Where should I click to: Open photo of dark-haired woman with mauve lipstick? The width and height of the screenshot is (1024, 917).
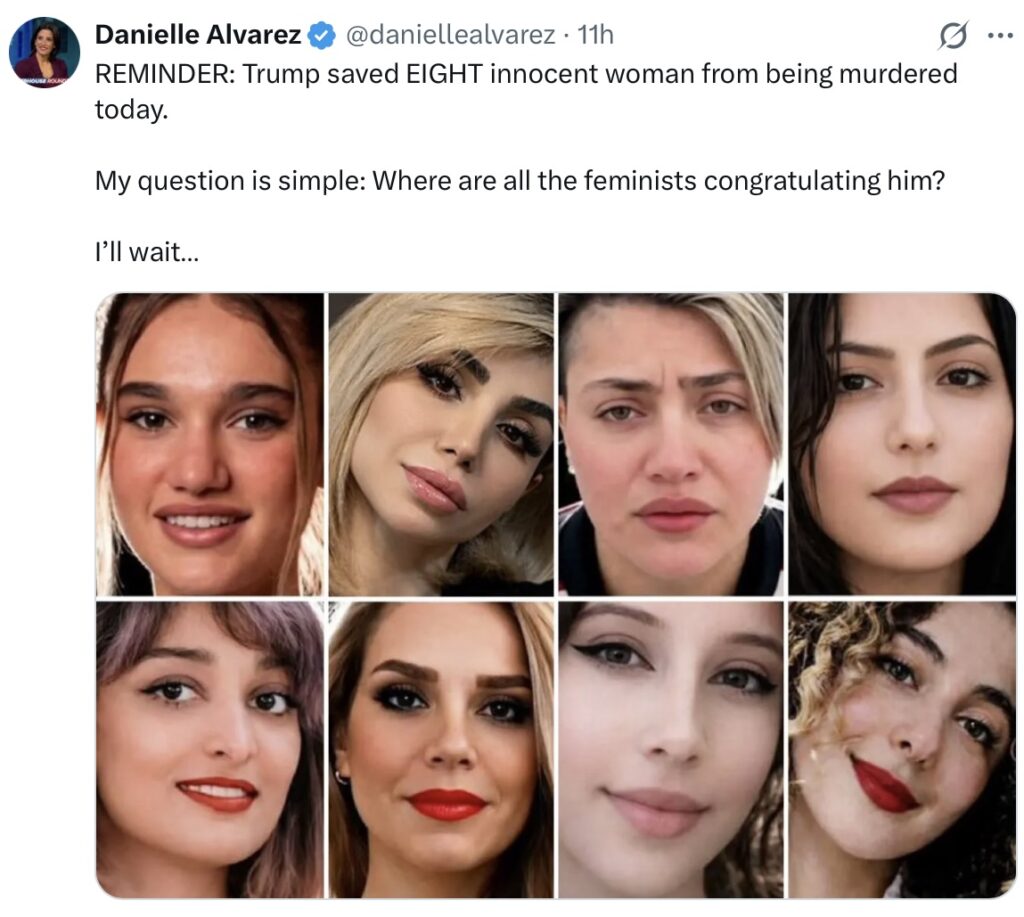pos(901,444)
